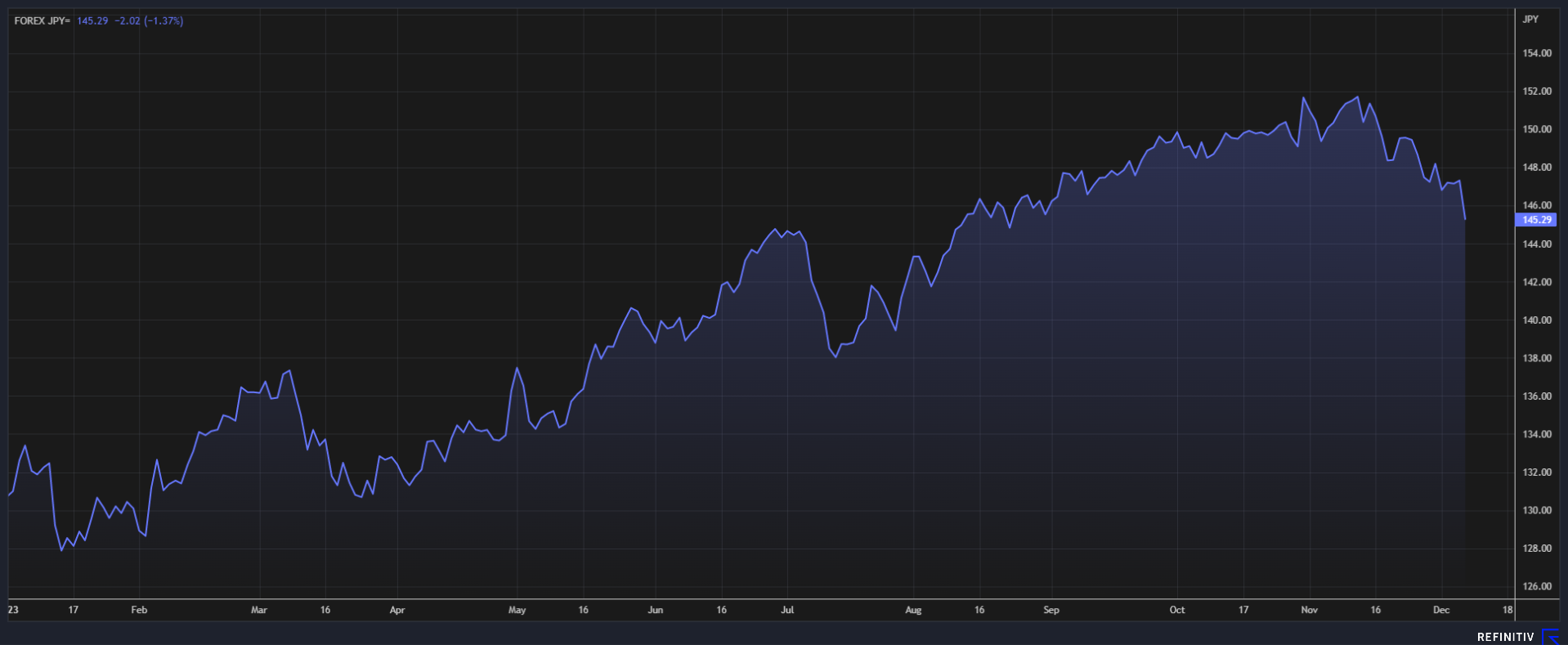Click the JPY currency label above price axis

tap(1530, 19)
